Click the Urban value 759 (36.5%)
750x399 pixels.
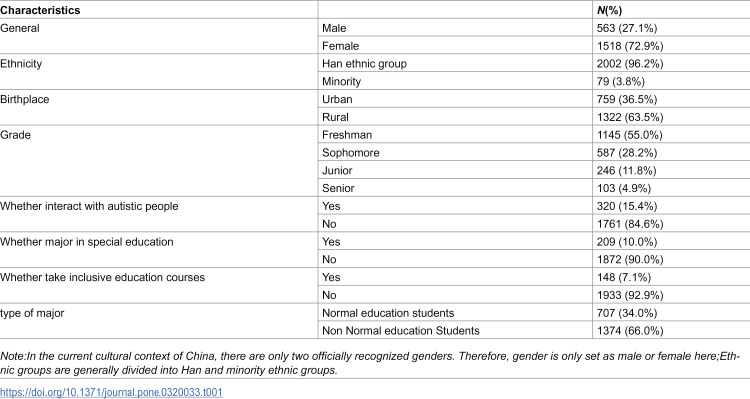[x=627, y=100]
